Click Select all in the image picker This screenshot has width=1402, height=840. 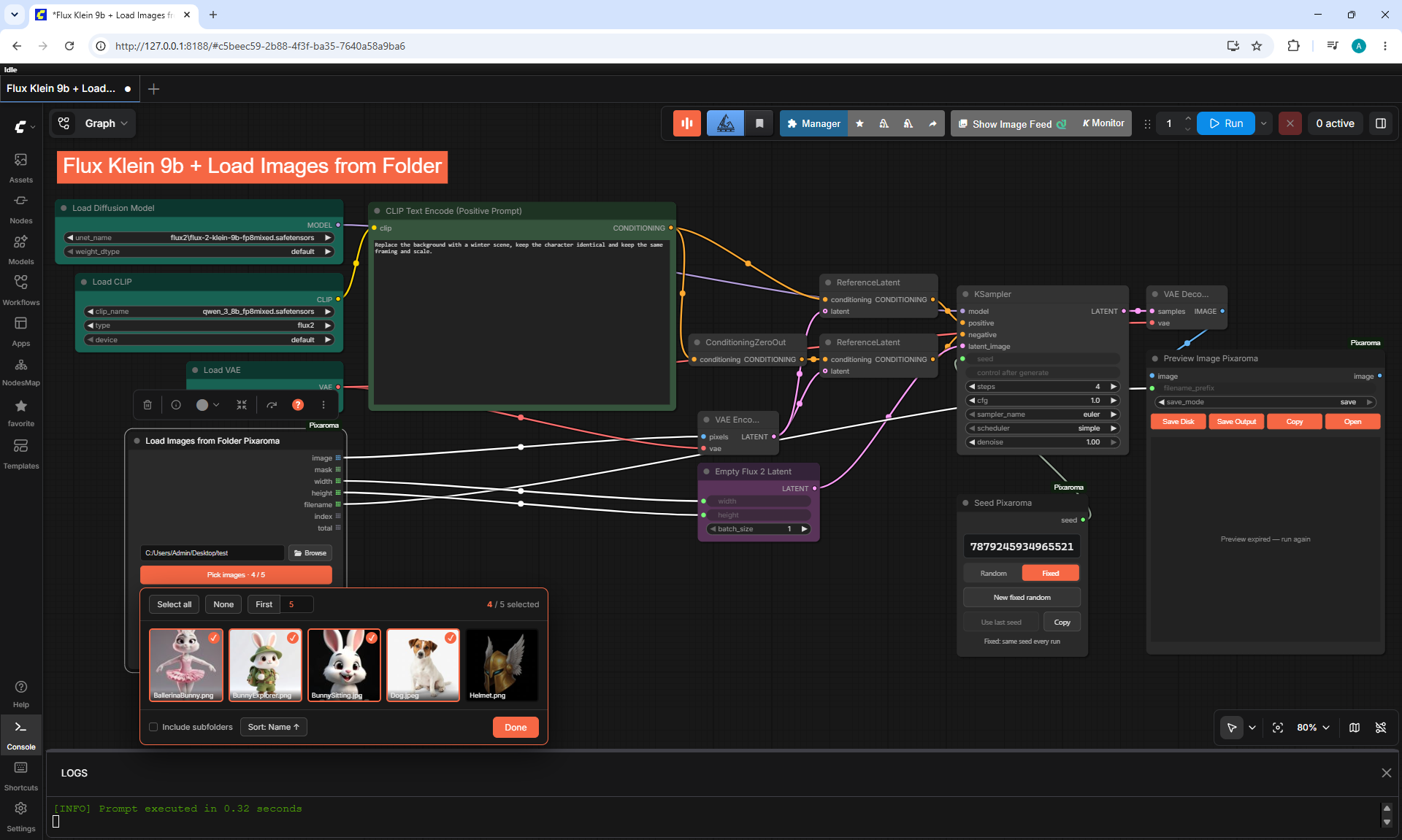pyautogui.click(x=175, y=604)
